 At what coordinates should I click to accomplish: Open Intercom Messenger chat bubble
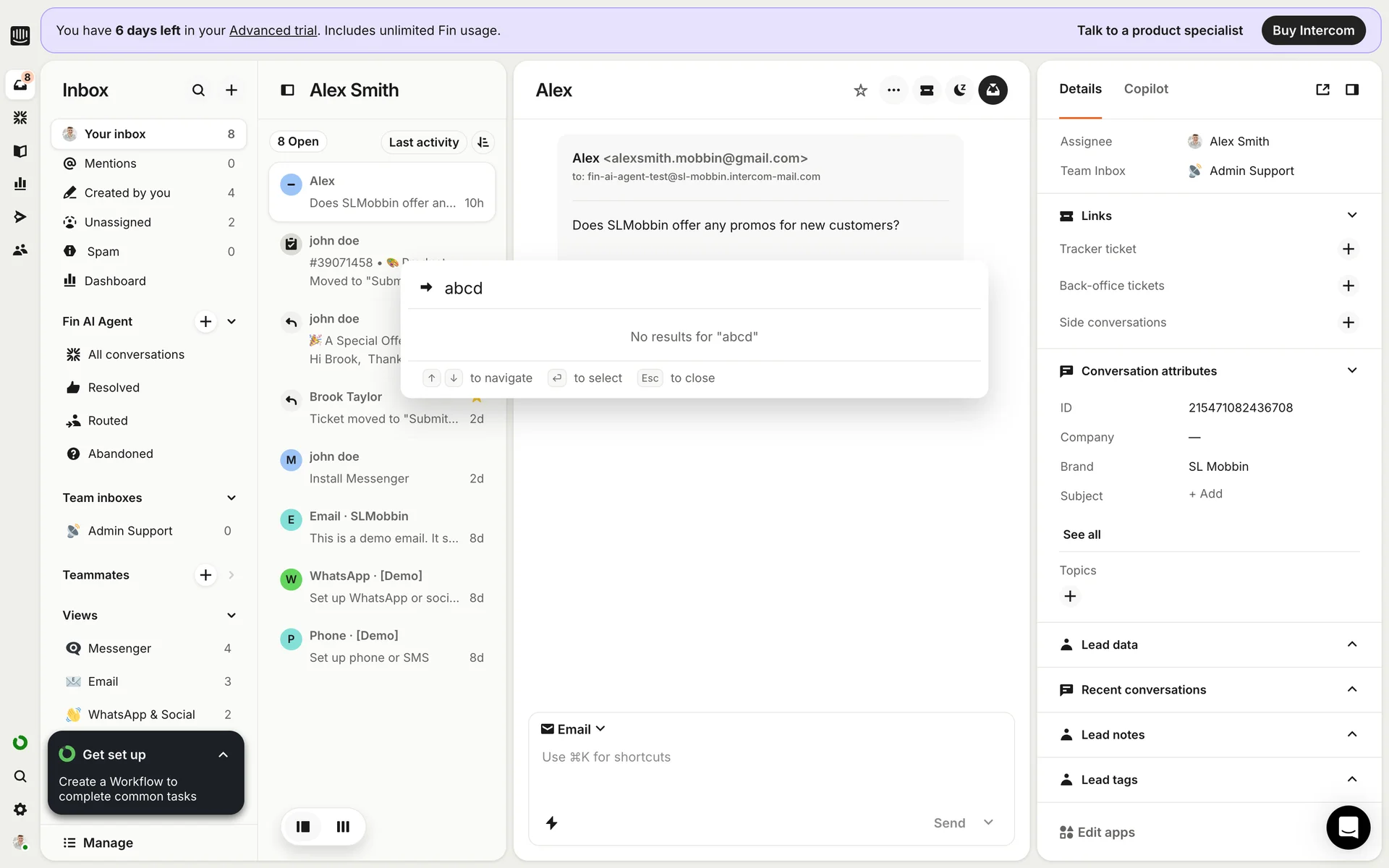[1348, 827]
